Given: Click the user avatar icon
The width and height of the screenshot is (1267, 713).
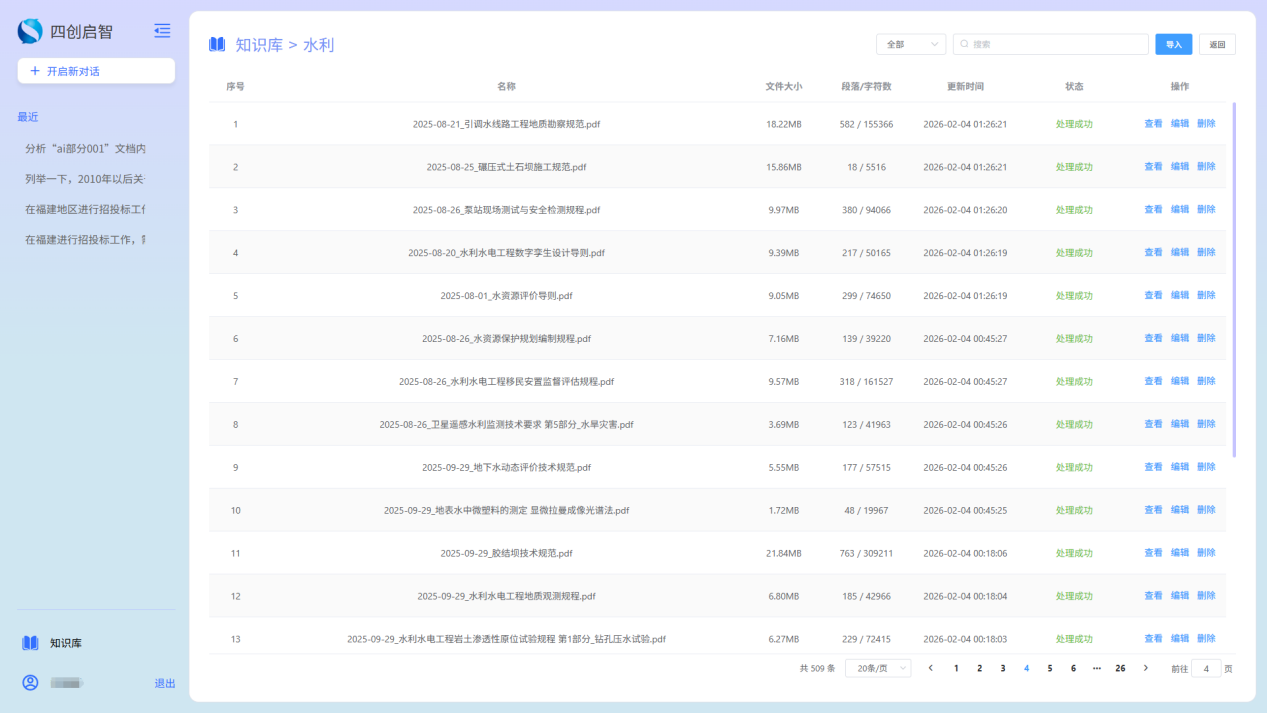Looking at the screenshot, I should point(31,683).
